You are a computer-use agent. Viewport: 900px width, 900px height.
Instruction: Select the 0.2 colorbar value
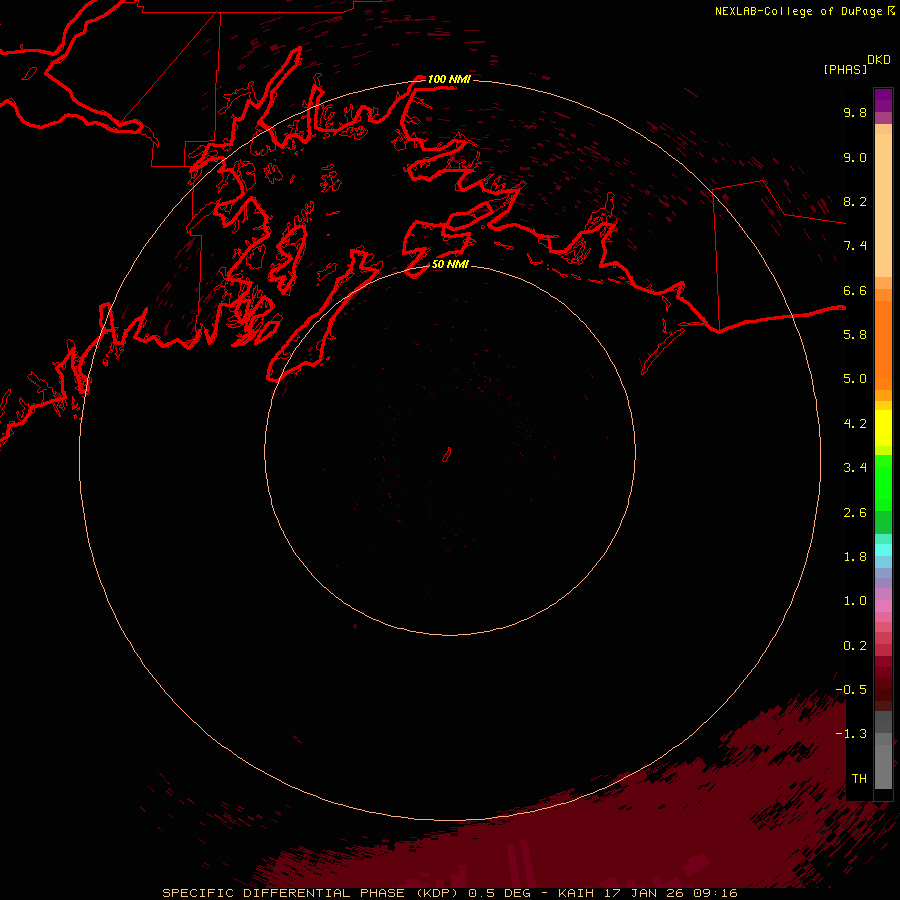click(x=855, y=646)
